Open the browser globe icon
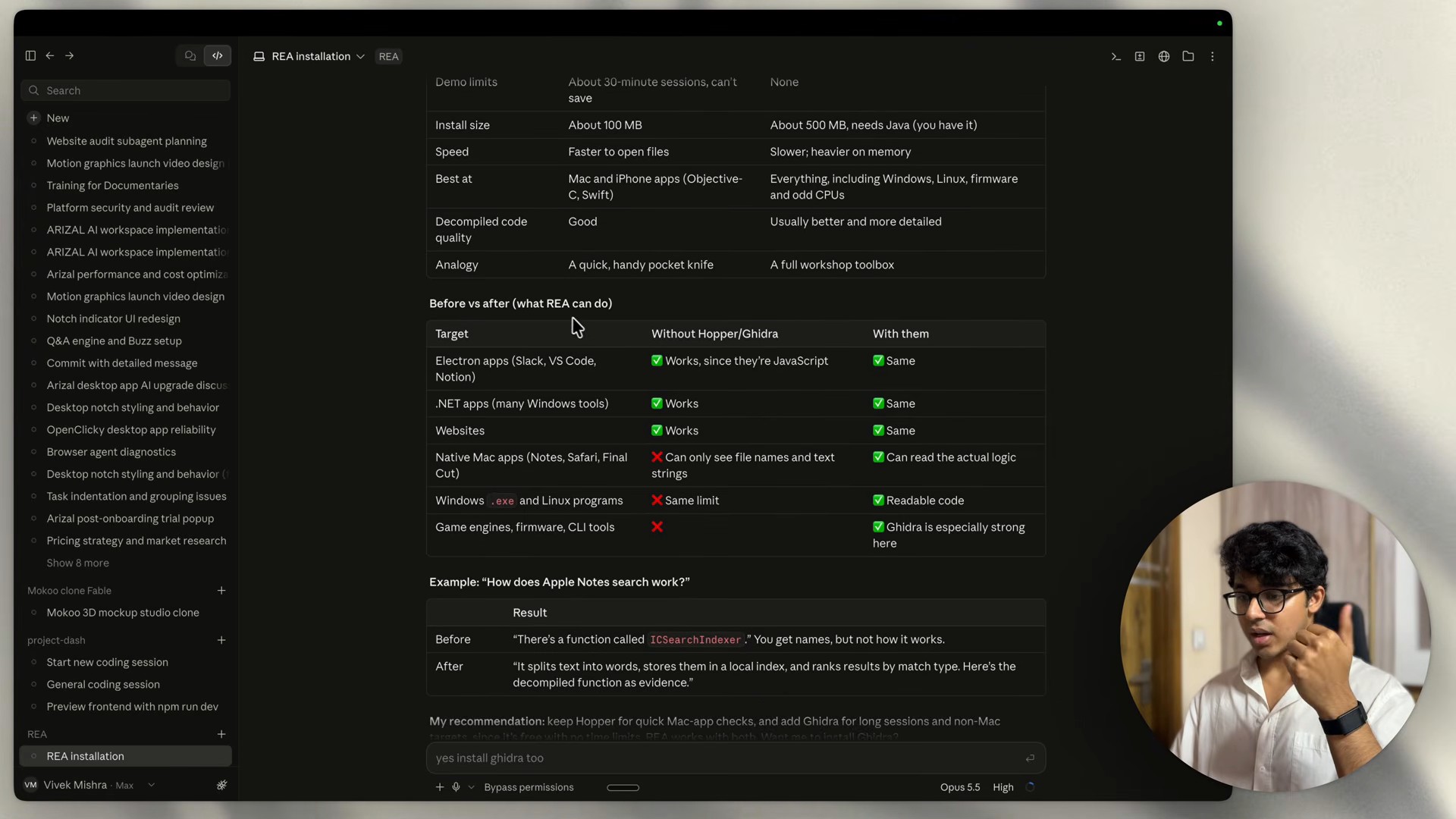This screenshot has width=1456, height=819. pos(1164,56)
